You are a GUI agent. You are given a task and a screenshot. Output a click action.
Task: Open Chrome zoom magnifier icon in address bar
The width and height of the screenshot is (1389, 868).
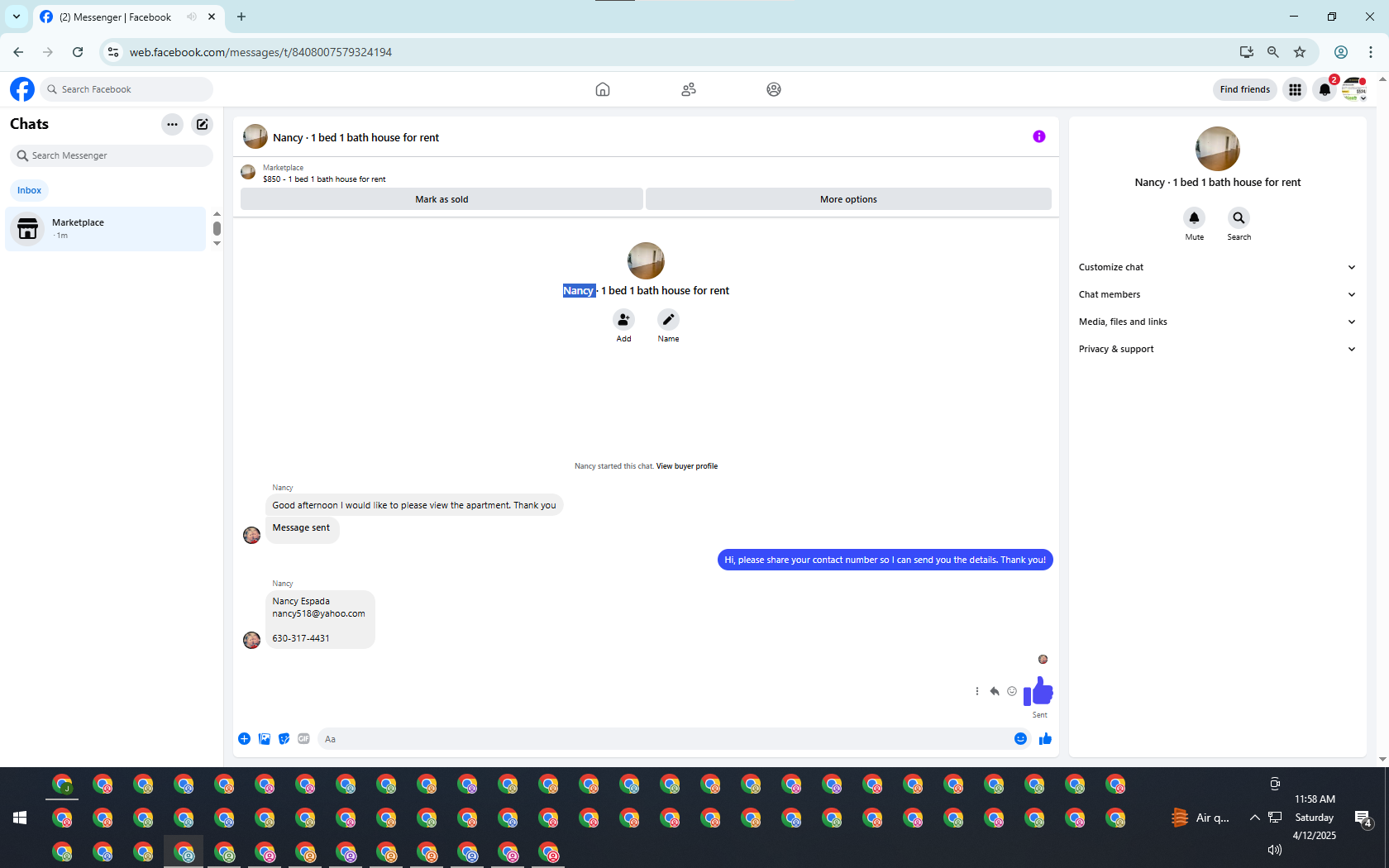[x=1273, y=52]
